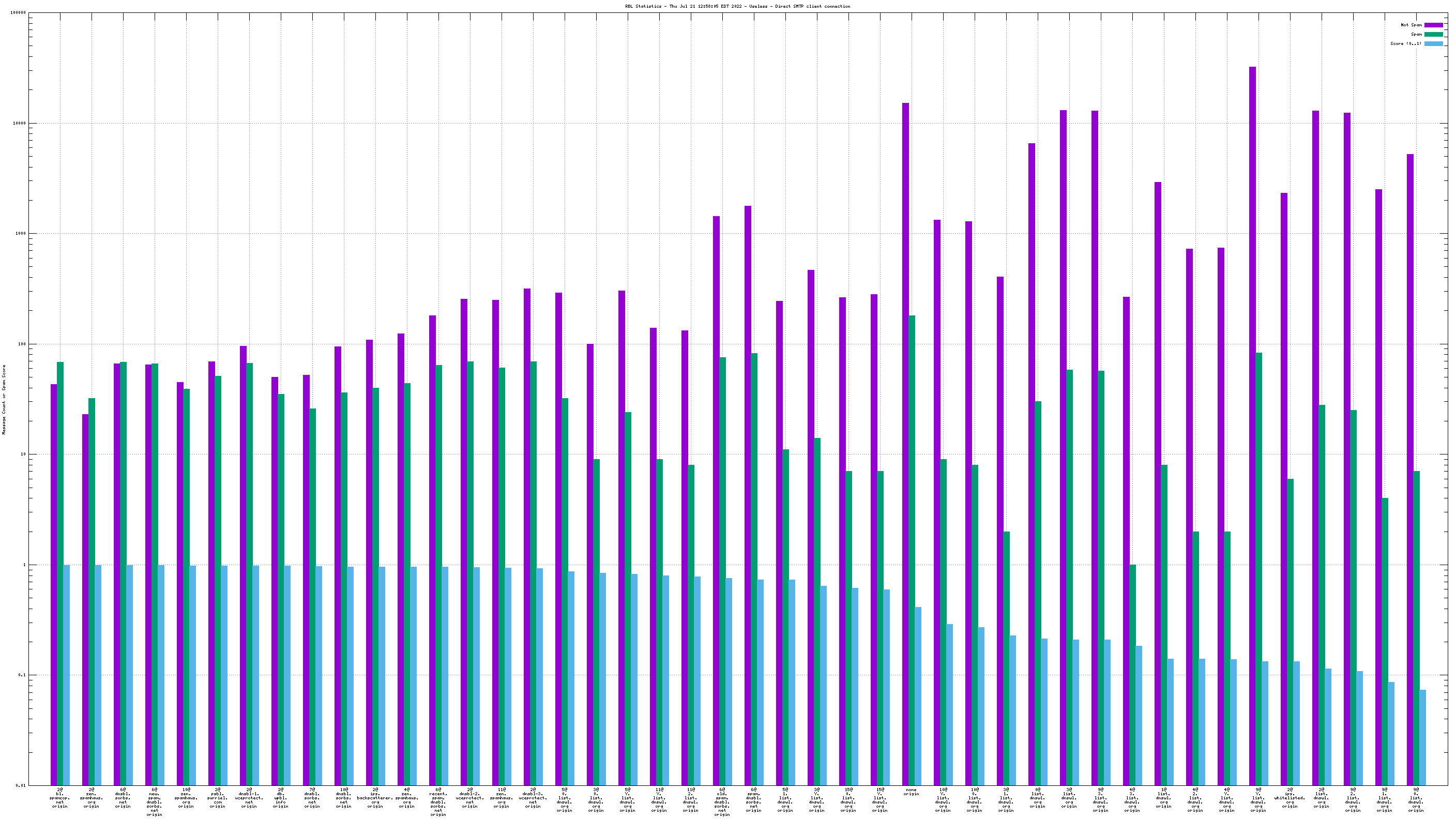Click the 'Message Count or Spam Score' axis label
The height and width of the screenshot is (819, 1456).
(x=4, y=399)
